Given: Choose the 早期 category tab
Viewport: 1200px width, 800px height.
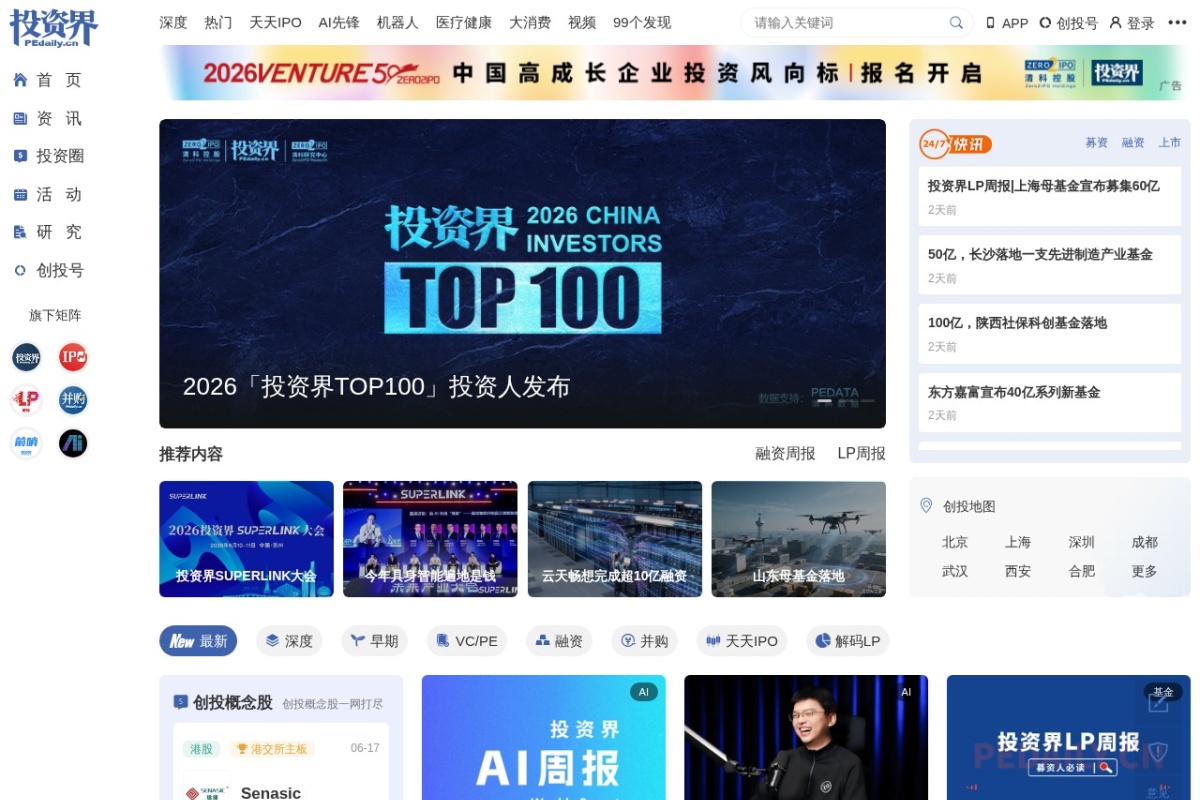Looking at the screenshot, I should (x=374, y=641).
